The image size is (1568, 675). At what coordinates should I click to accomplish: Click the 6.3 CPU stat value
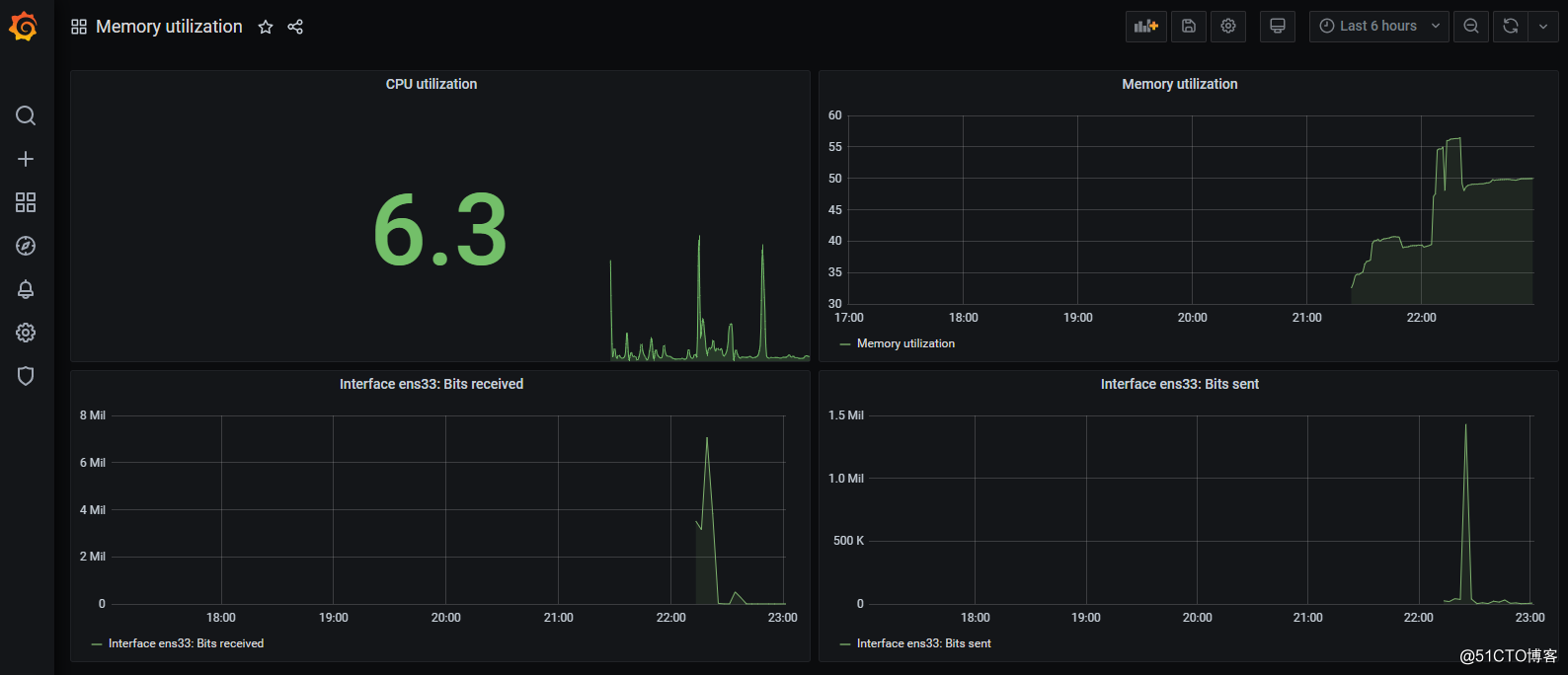click(440, 231)
